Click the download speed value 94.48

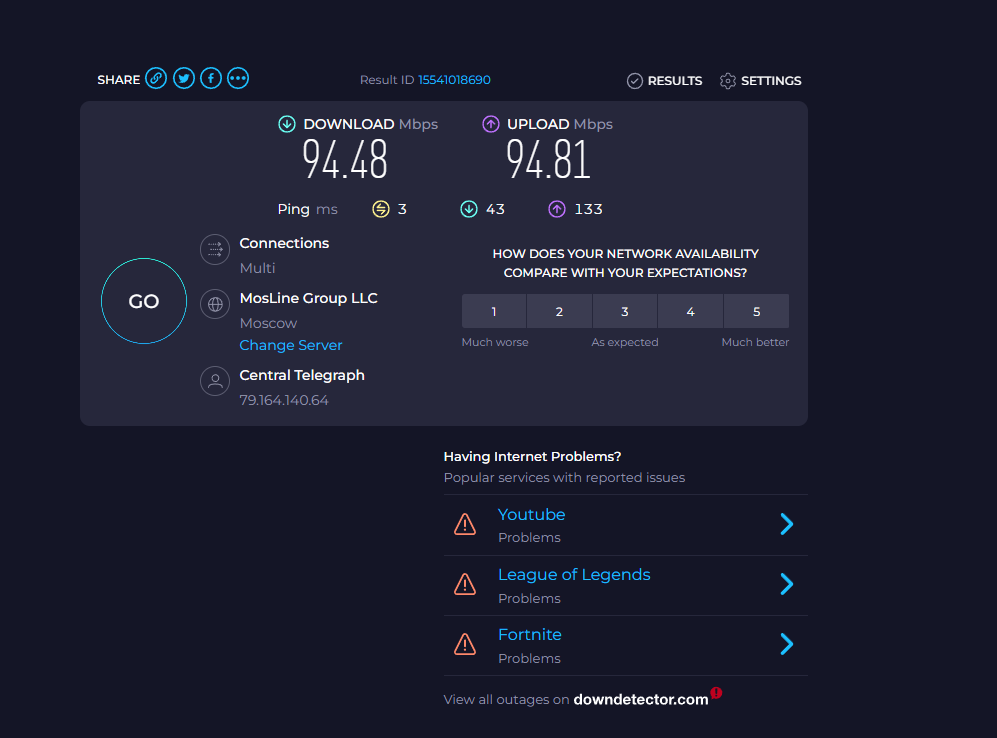(x=345, y=160)
